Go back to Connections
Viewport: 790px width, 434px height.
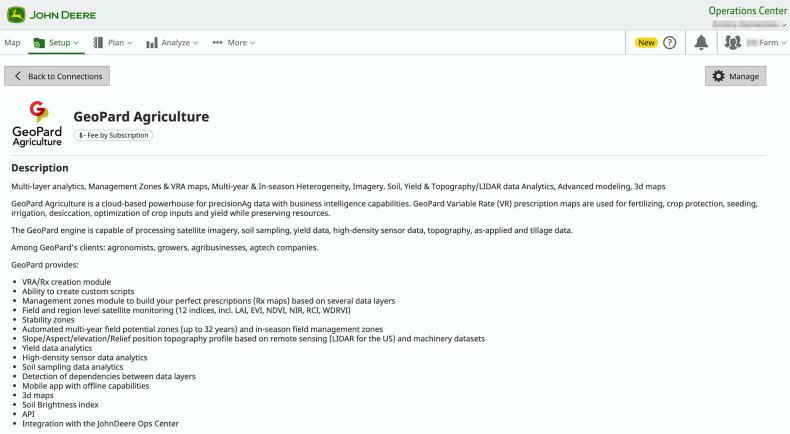(57, 76)
